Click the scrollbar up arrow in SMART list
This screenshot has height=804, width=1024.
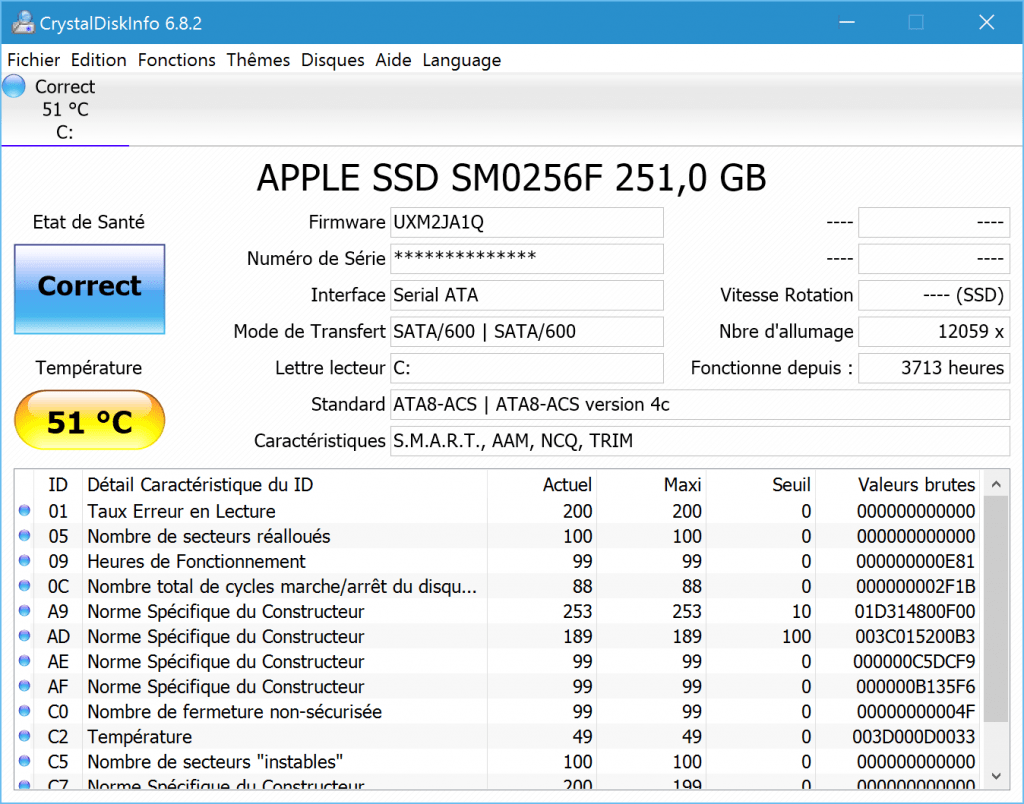(996, 484)
